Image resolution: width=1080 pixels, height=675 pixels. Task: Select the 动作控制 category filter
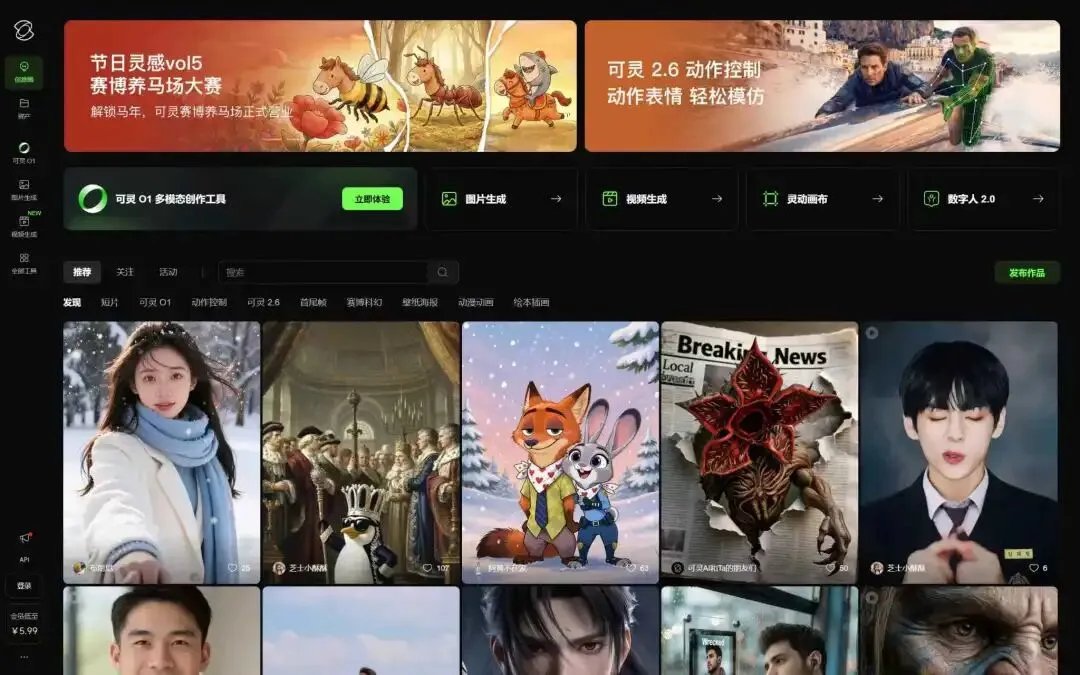pos(209,302)
